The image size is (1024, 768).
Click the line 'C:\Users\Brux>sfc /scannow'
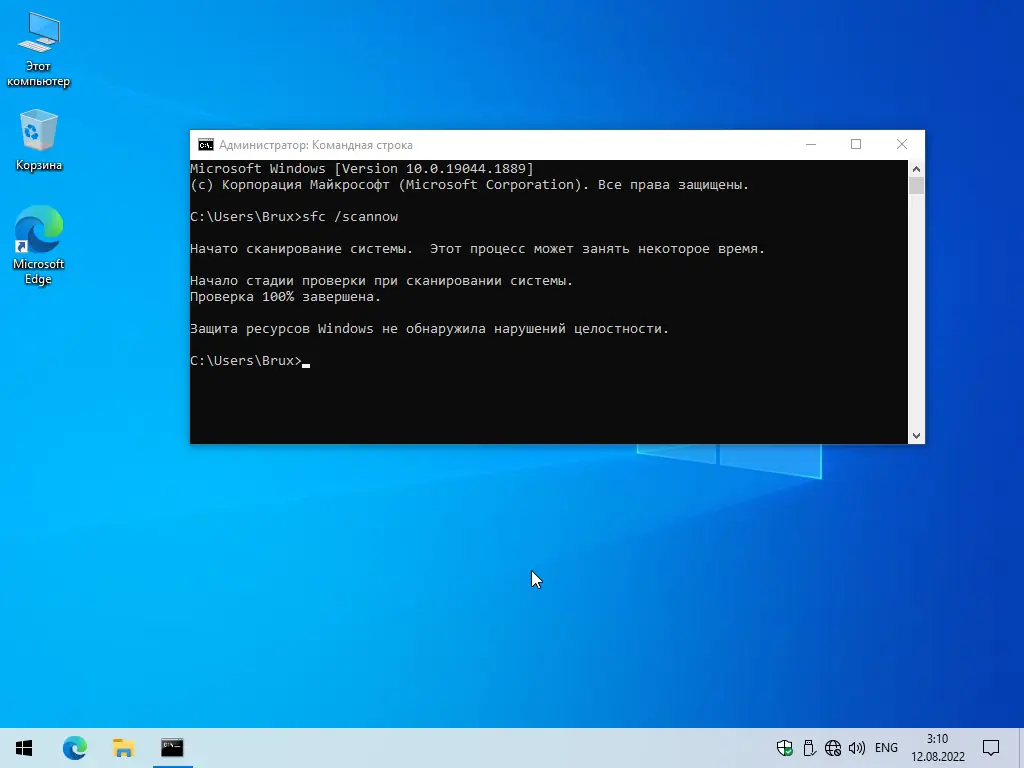pyautogui.click(x=294, y=217)
